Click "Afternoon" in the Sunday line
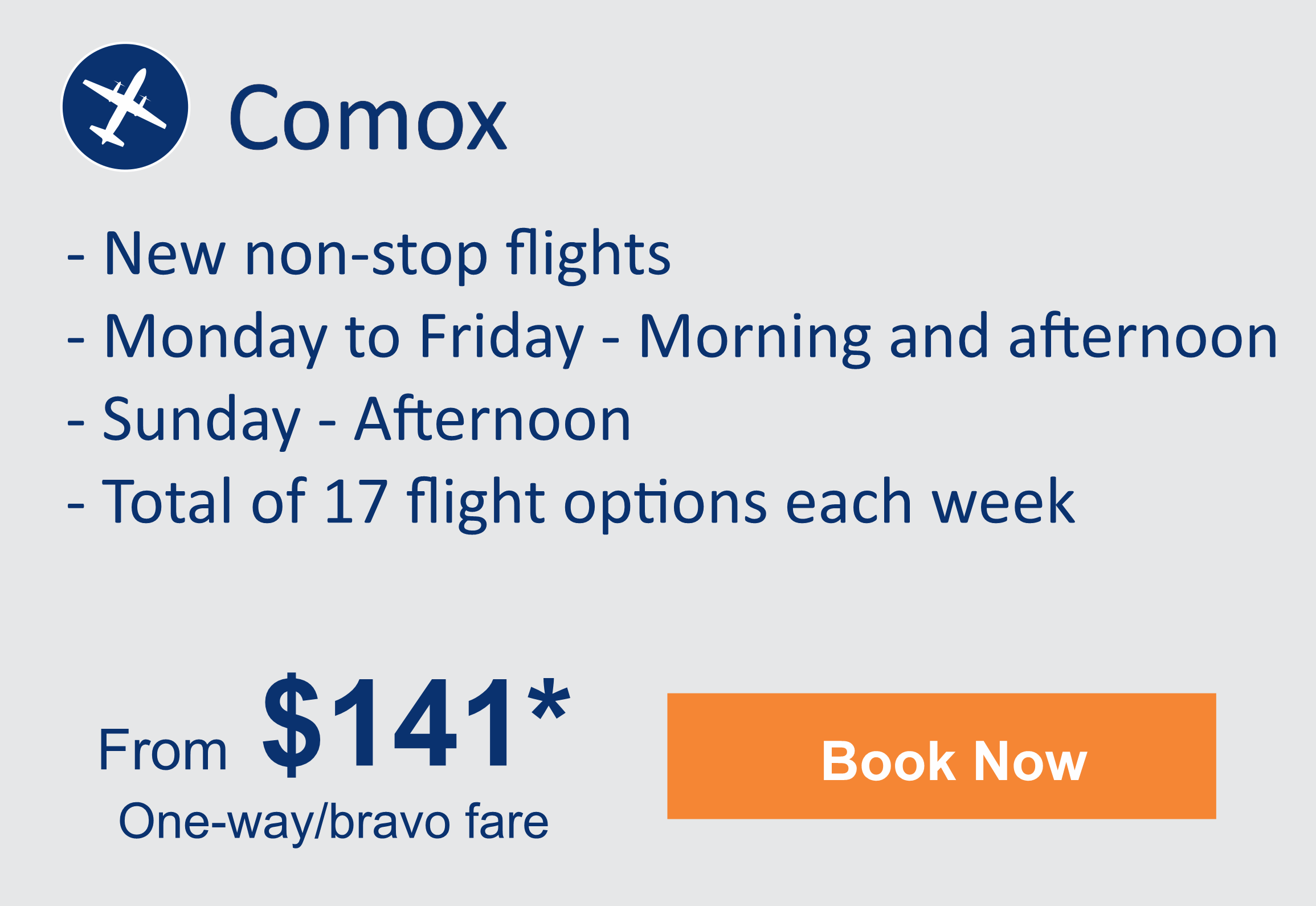This screenshot has height=906, width=1316. (x=493, y=421)
